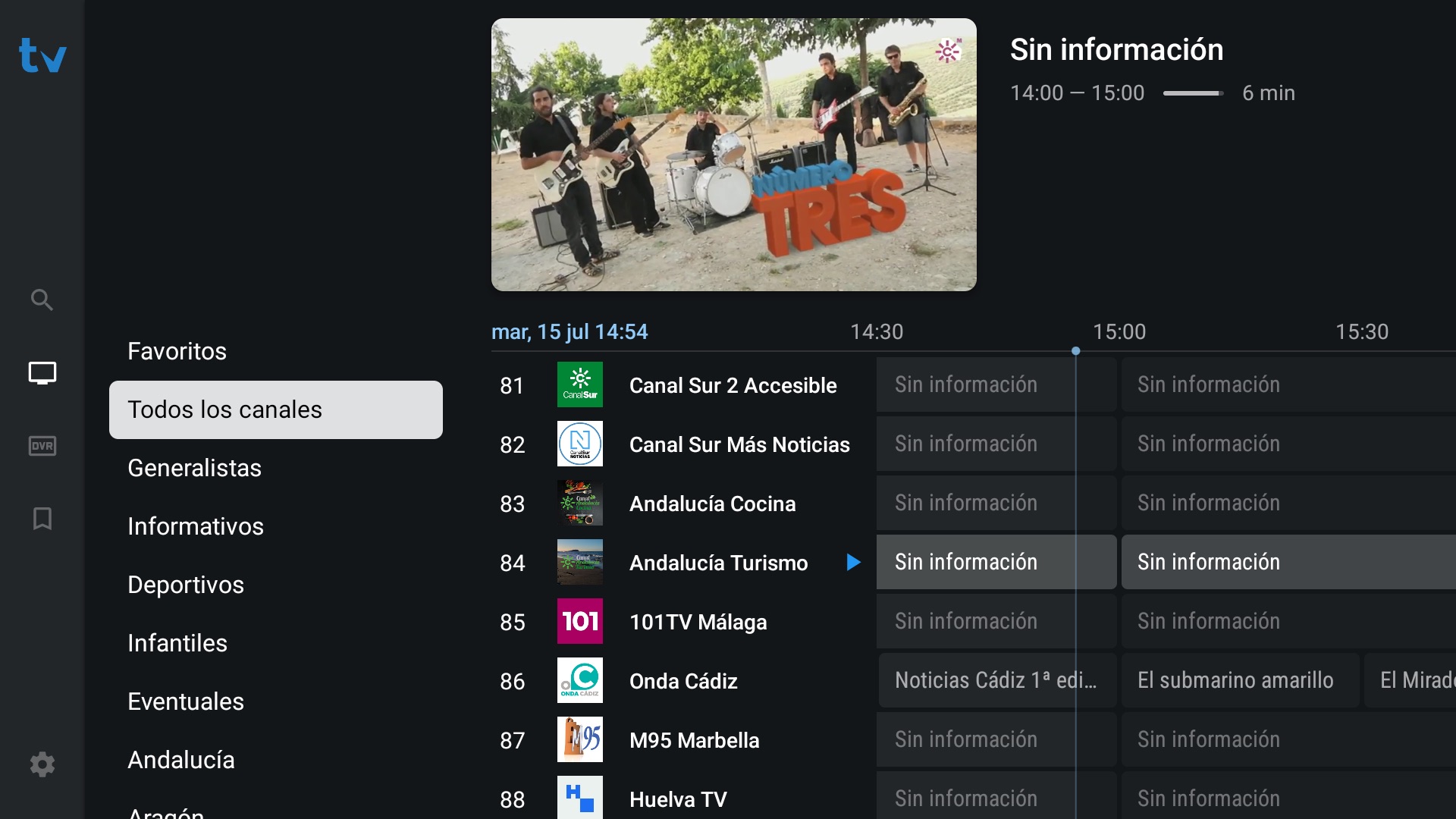Select channel 87 M95 Marbella
Viewport: 1456px width, 819px height.
point(681,740)
